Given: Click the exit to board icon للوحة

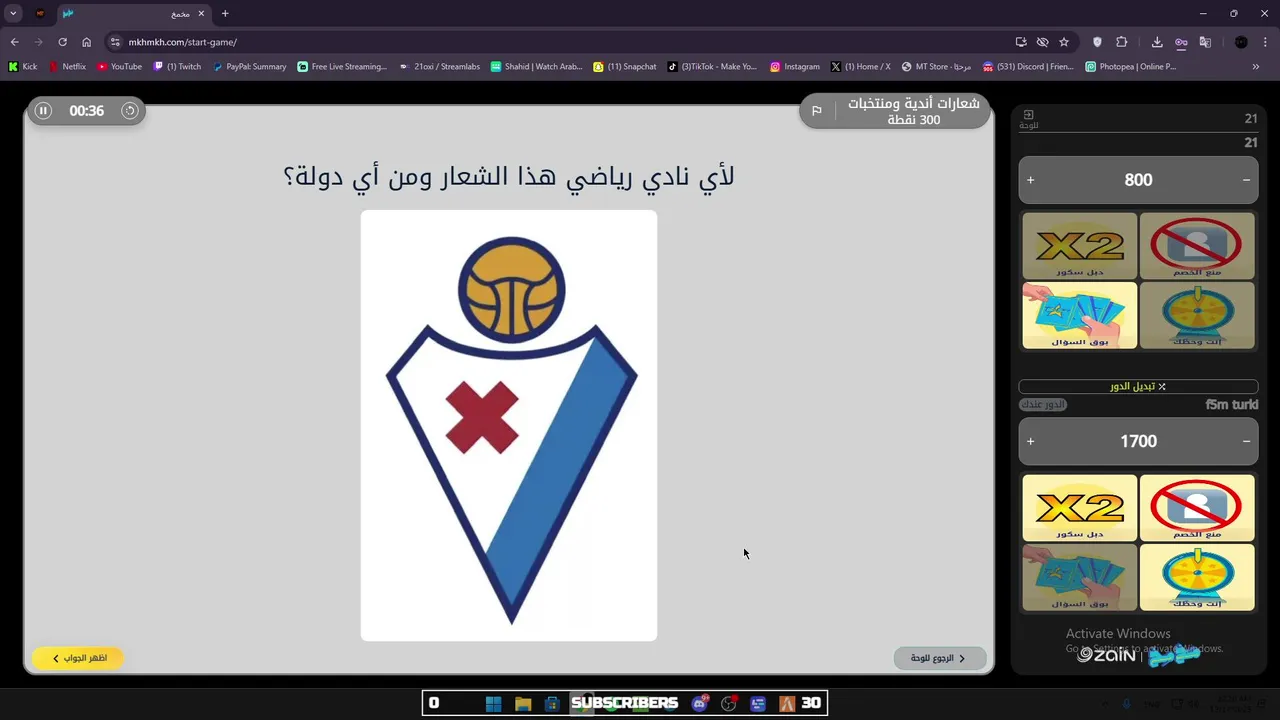Looking at the screenshot, I should 1028,119.
